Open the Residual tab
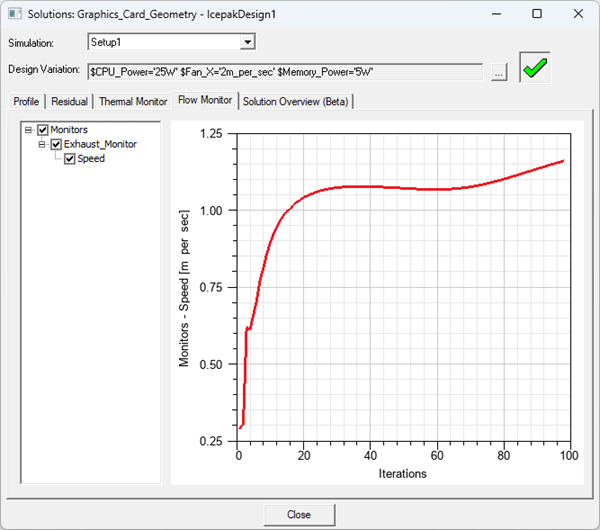The image size is (600, 530). [69, 101]
